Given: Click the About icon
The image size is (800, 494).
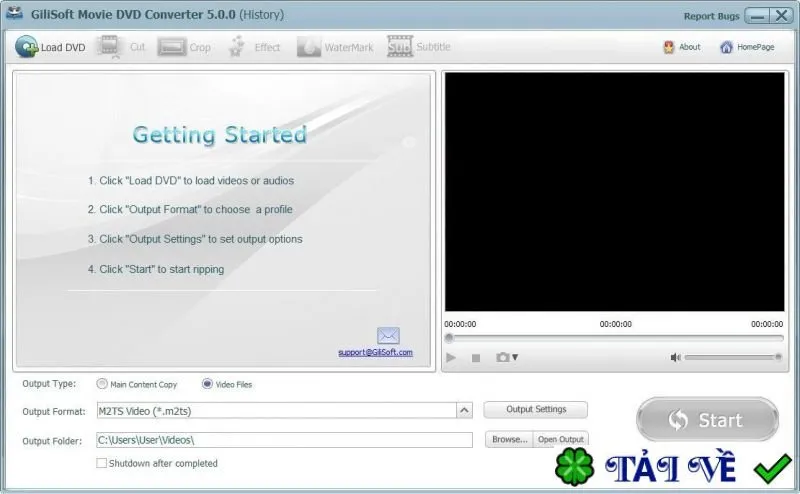Looking at the screenshot, I should click(668, 47).
